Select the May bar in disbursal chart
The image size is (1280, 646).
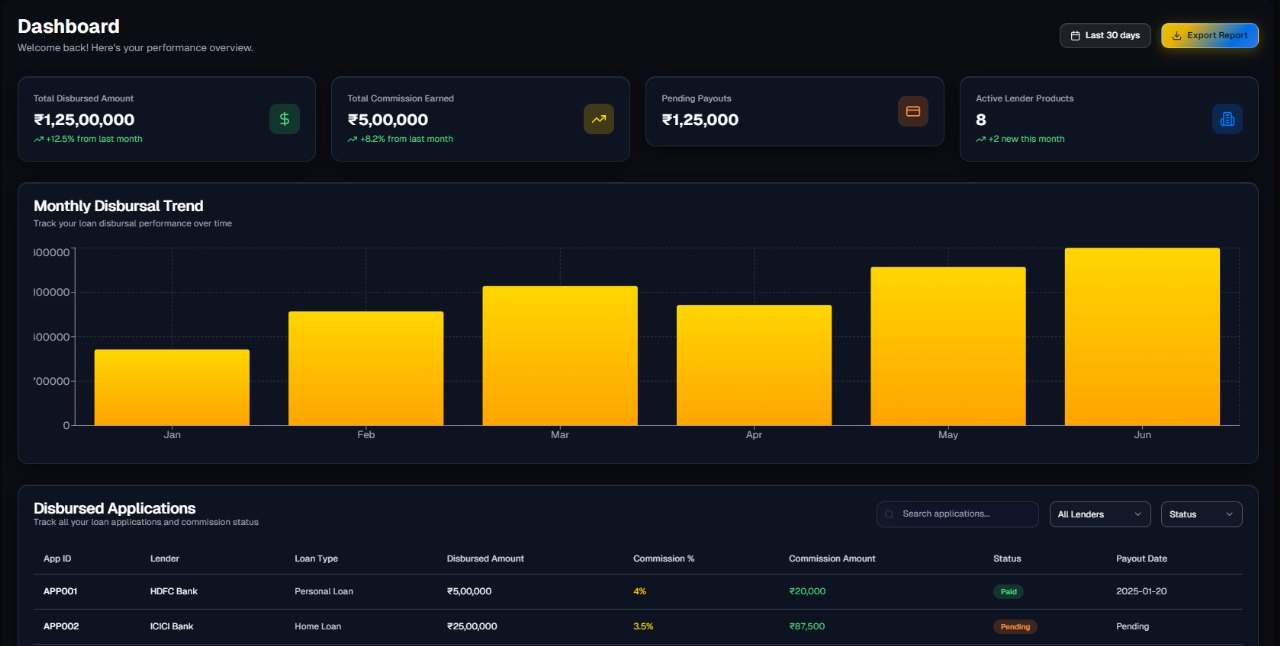pos(948,346)
